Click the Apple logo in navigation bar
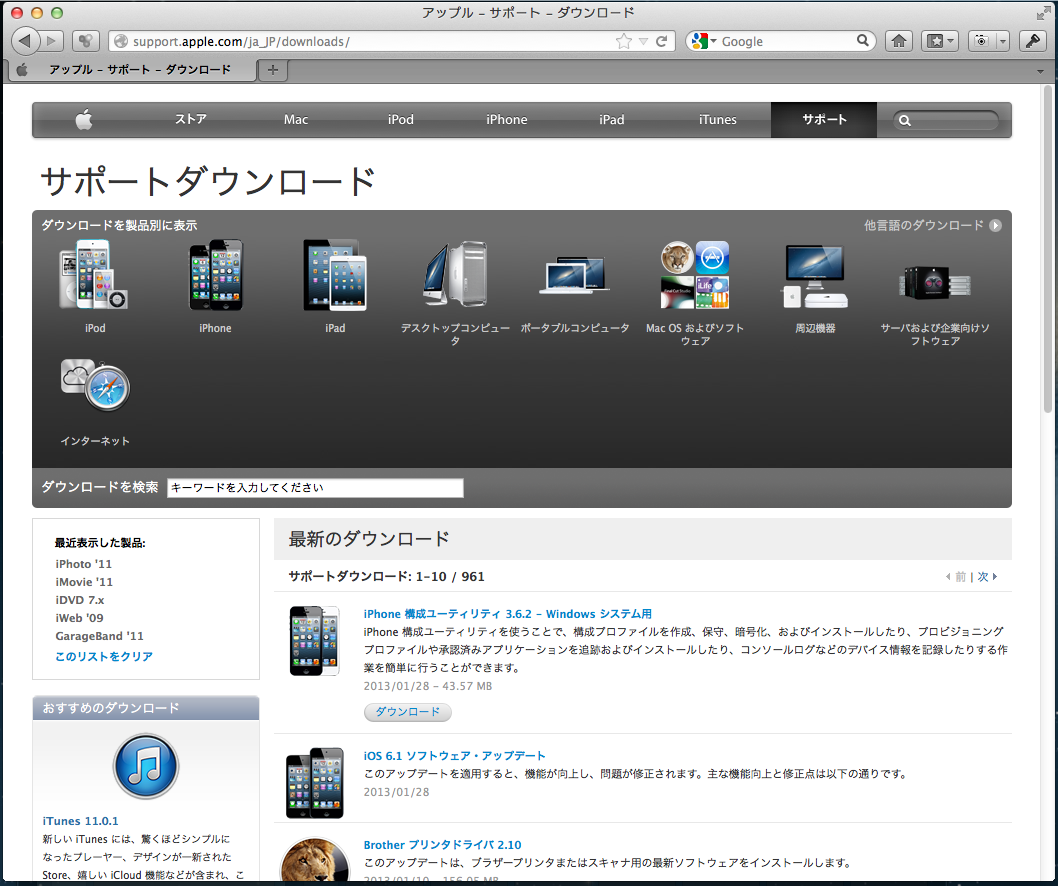1058x886 pixels. tap(84, 119)
